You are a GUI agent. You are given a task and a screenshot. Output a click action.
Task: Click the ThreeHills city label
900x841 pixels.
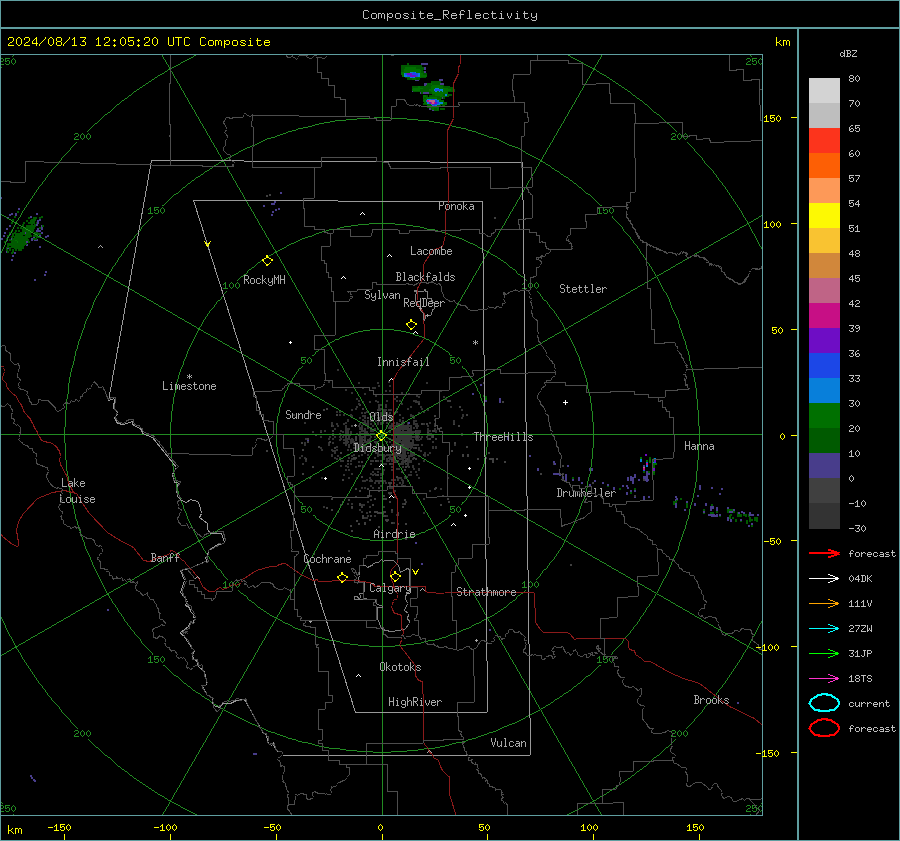coord(503,437)
